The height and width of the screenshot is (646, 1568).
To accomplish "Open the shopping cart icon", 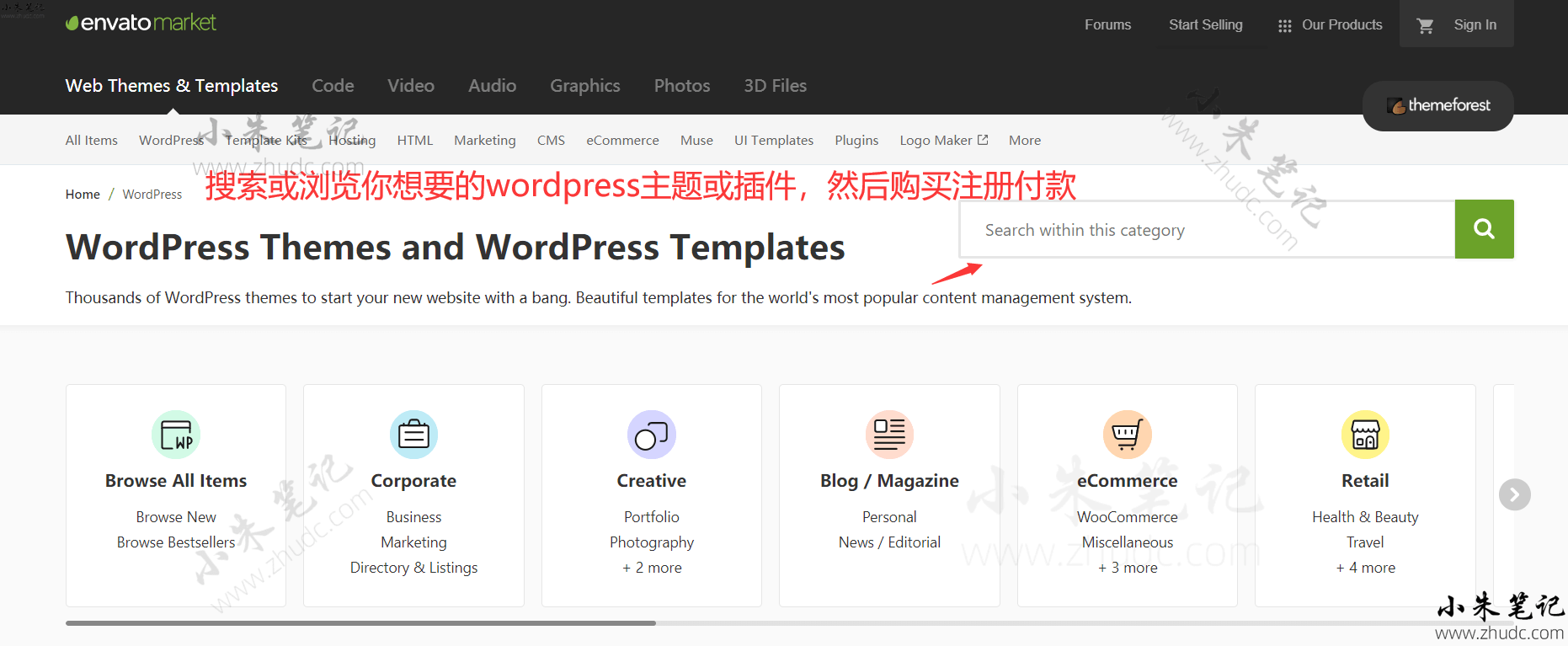I will point(1425,25).
